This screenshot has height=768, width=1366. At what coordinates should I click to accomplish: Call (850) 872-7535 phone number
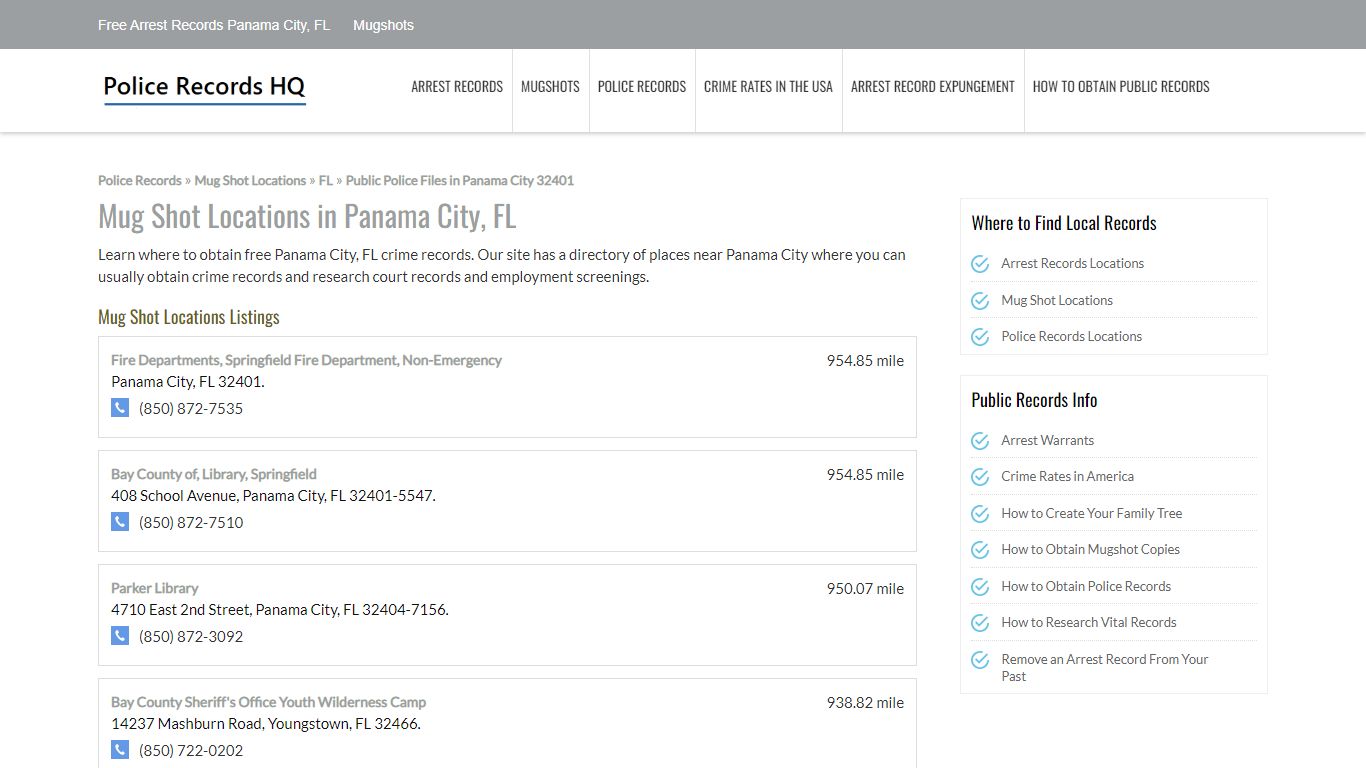tap(191, 408)
